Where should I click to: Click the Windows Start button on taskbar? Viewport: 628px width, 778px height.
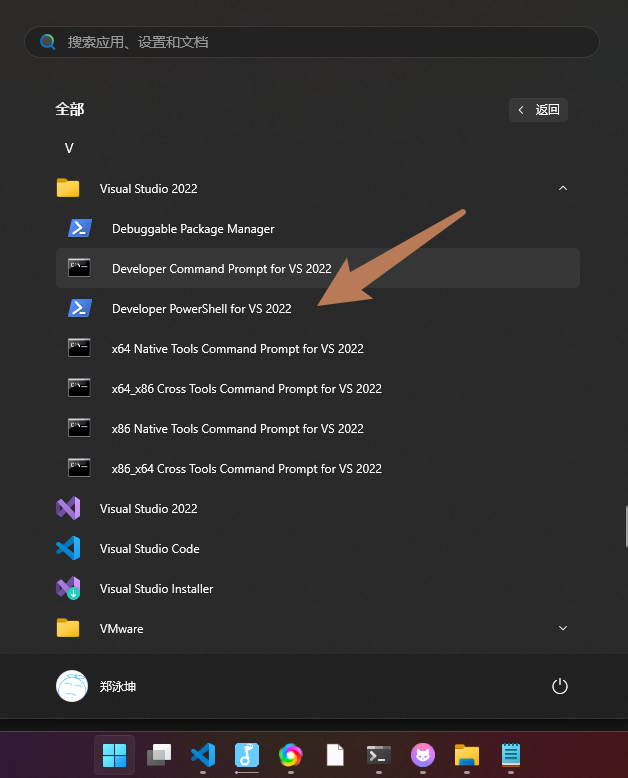(115, 755)
